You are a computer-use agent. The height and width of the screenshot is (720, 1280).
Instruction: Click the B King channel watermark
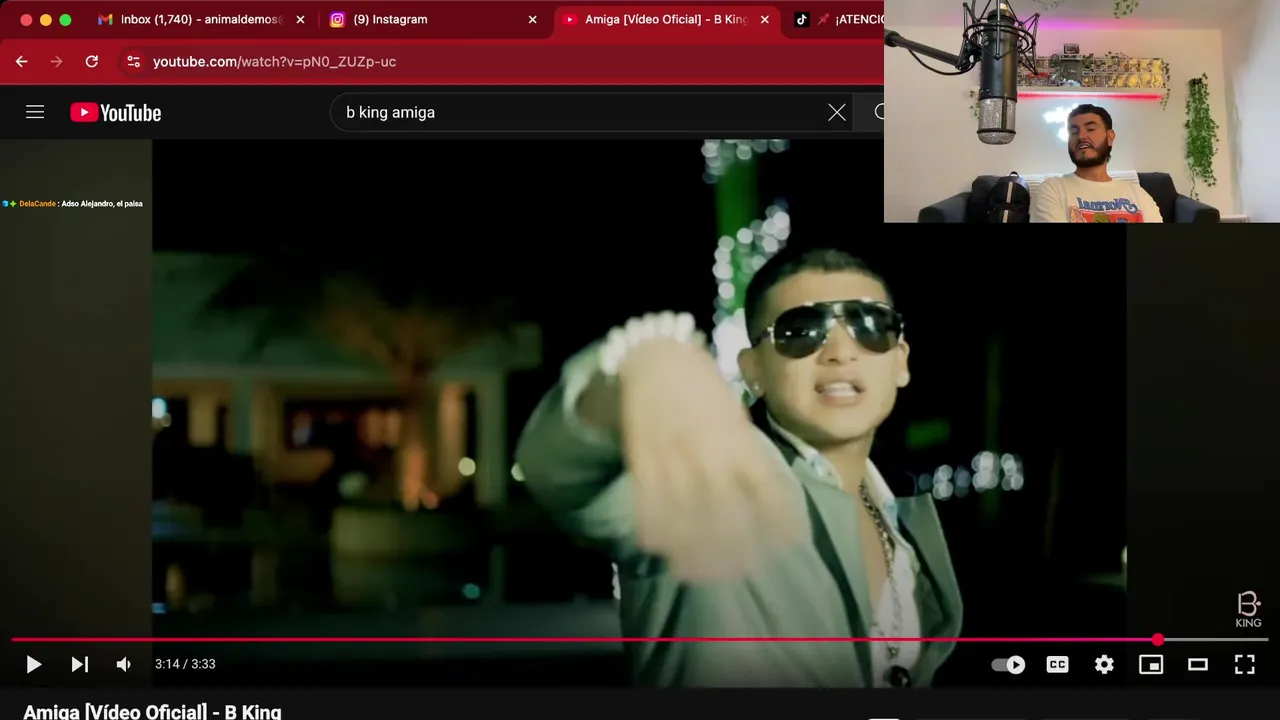tap(1248, 610)
